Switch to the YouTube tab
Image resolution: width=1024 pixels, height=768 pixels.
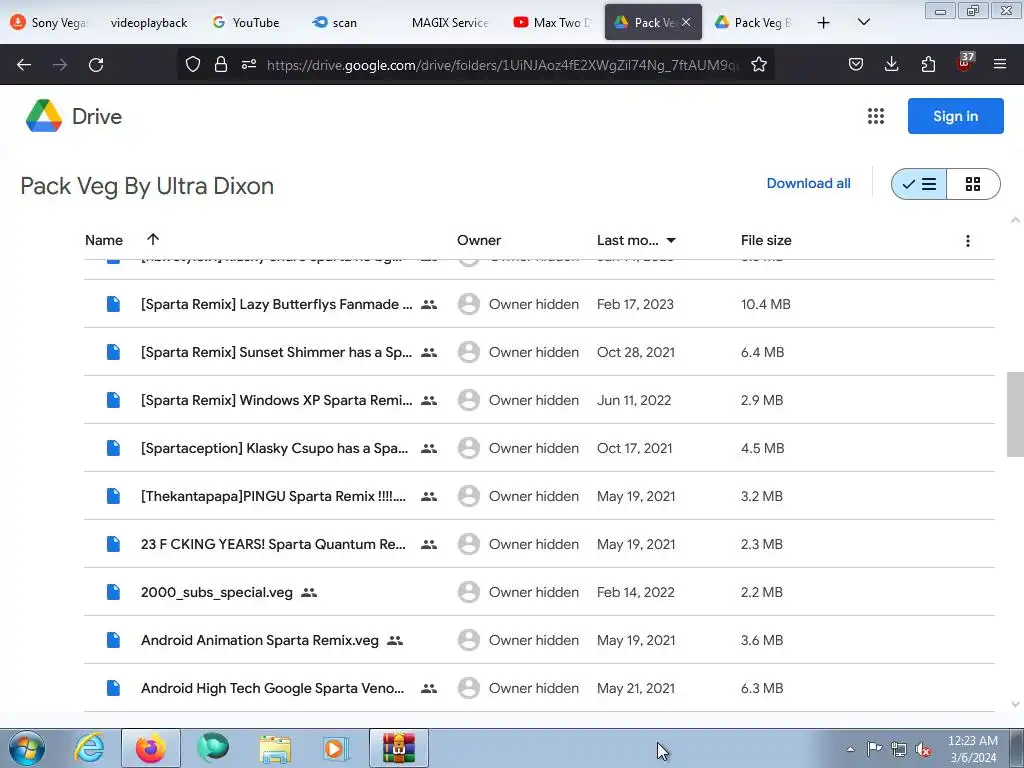click(x=246, y=22)
